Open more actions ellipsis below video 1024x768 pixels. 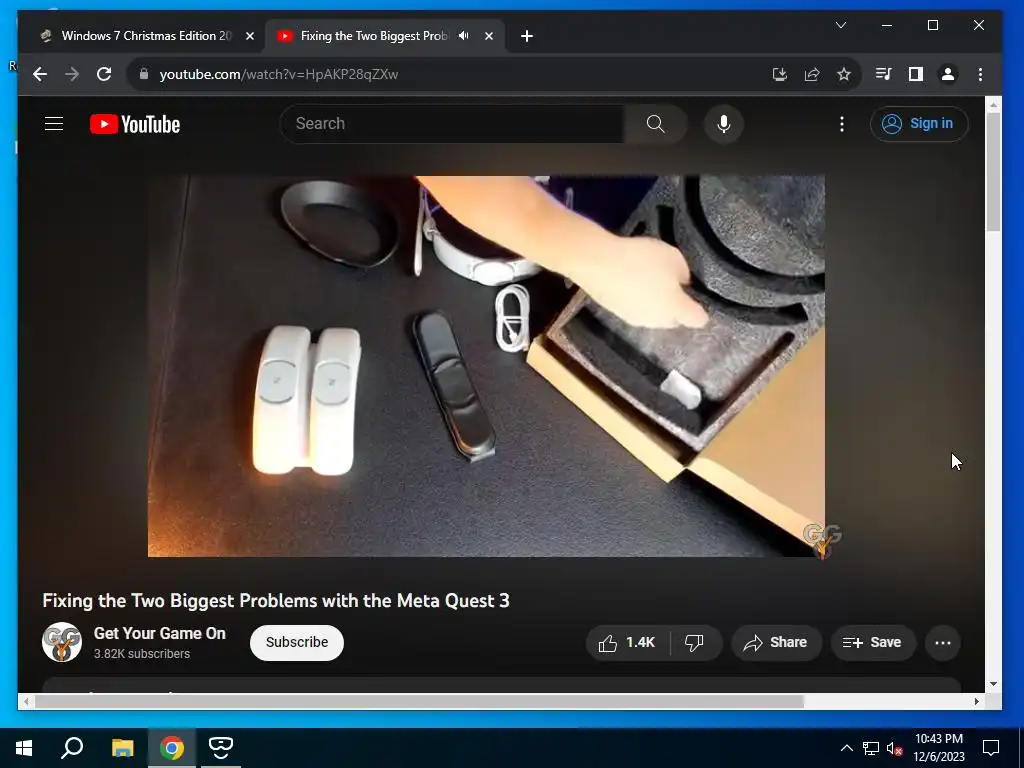click(x=942, y=643)
